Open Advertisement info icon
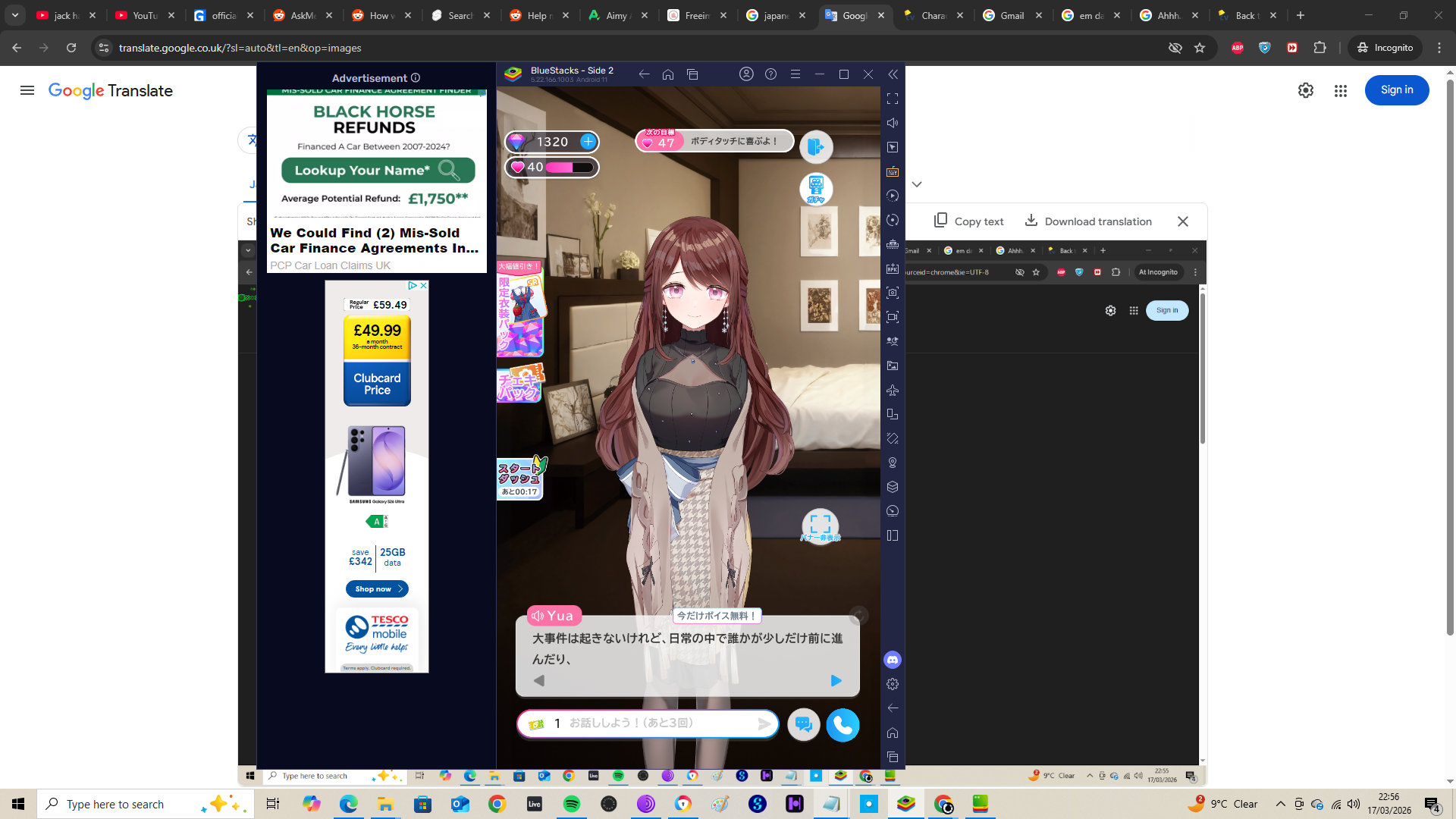 tap(416, 78)
